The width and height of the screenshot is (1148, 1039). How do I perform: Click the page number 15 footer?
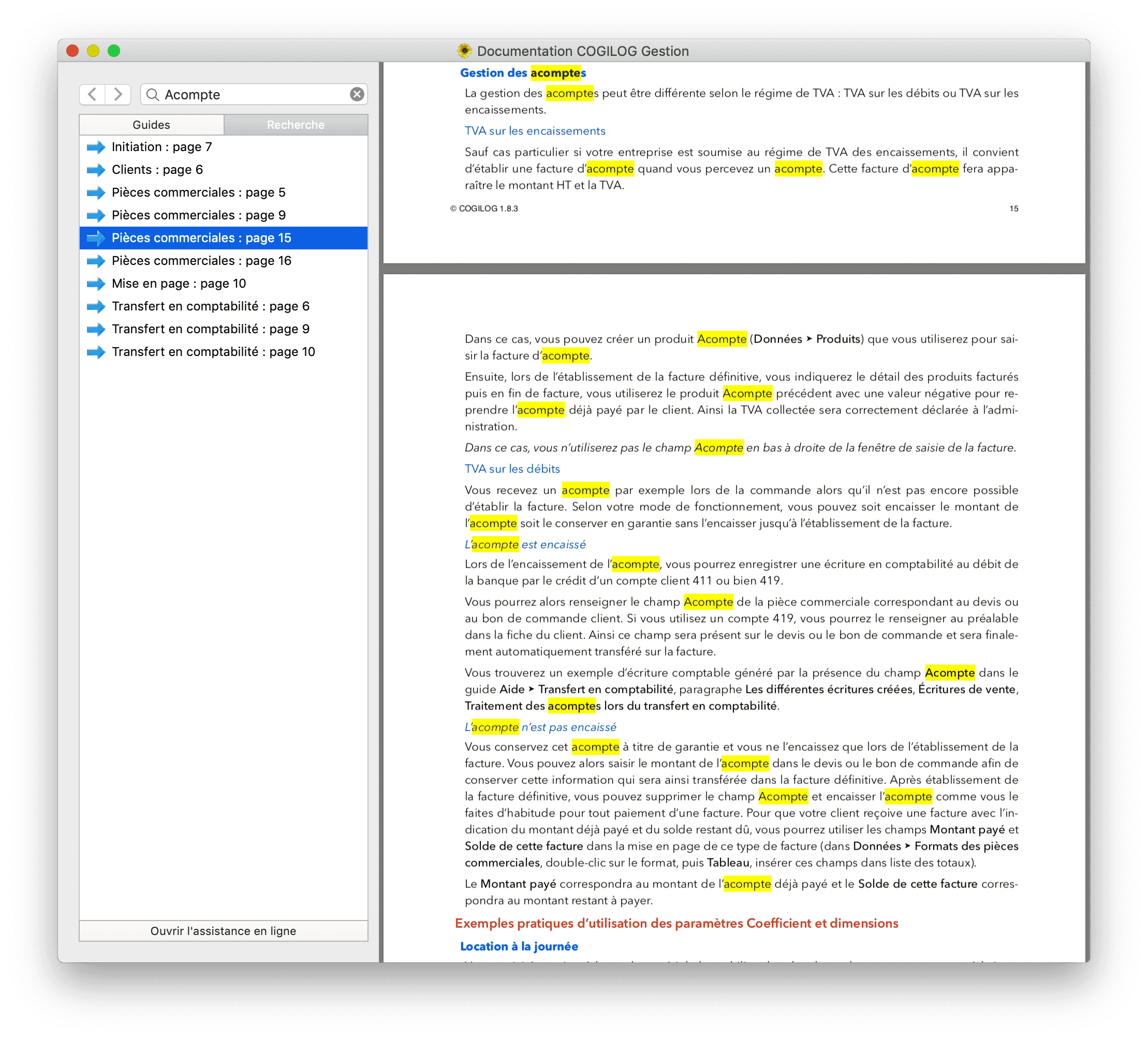(x=1013, y=209)
